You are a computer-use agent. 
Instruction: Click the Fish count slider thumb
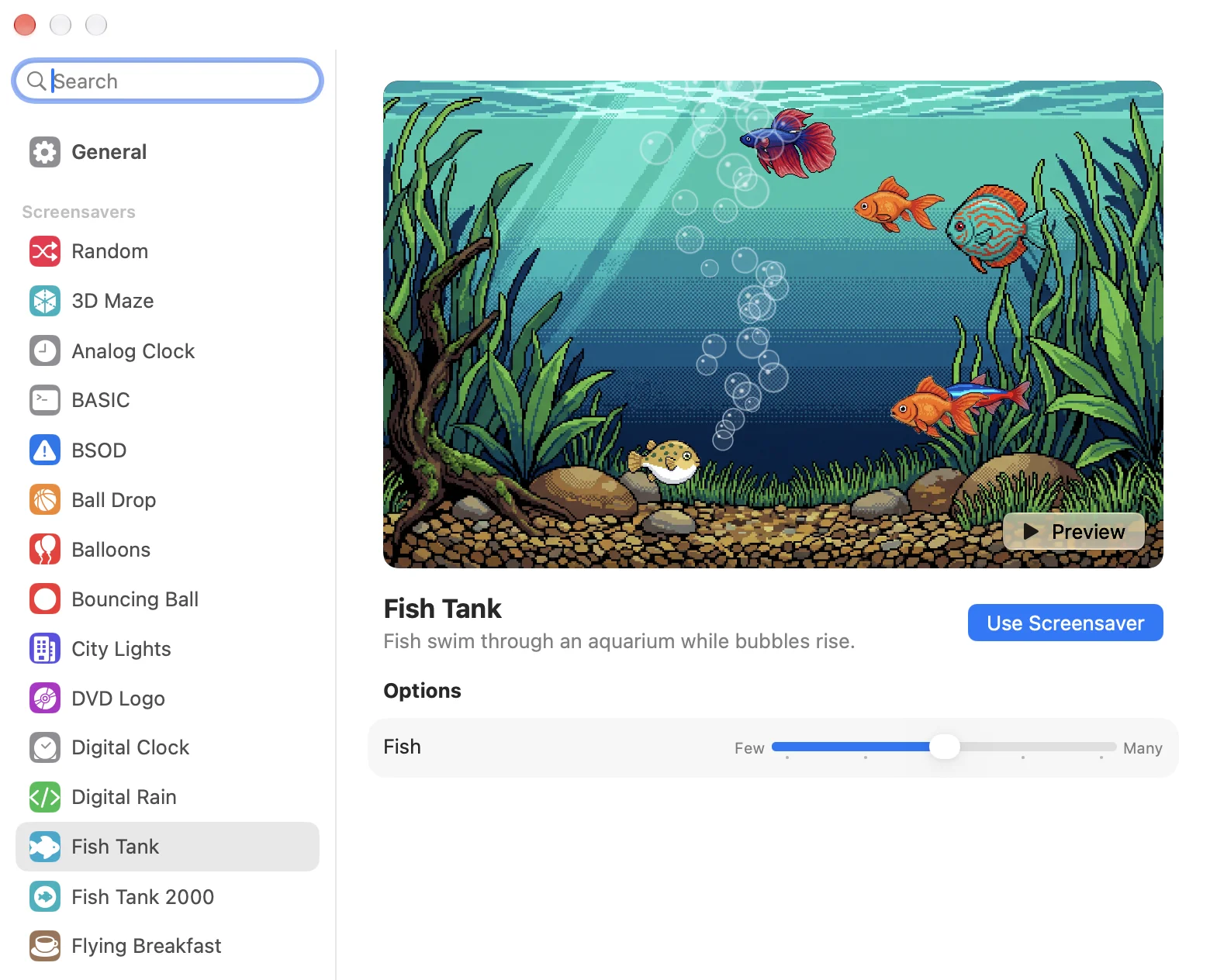[944, 747]
